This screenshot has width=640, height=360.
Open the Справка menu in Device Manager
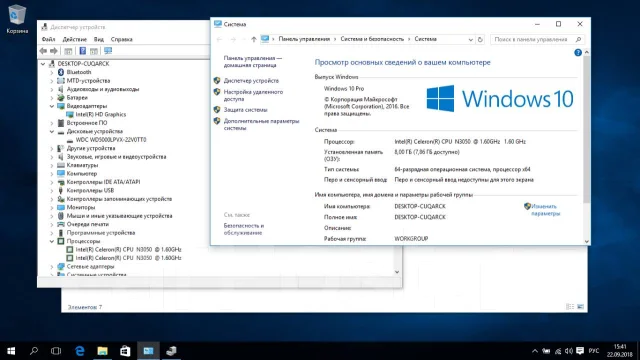coord(122,40)
